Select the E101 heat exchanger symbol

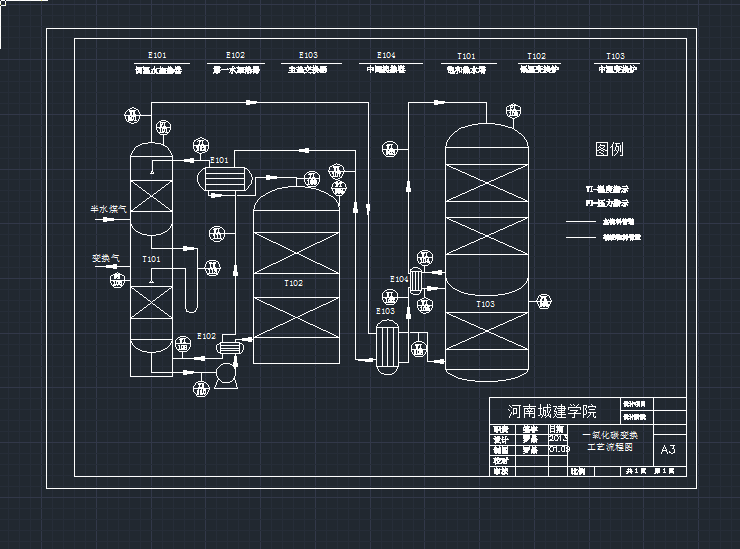tap(224, 178)
